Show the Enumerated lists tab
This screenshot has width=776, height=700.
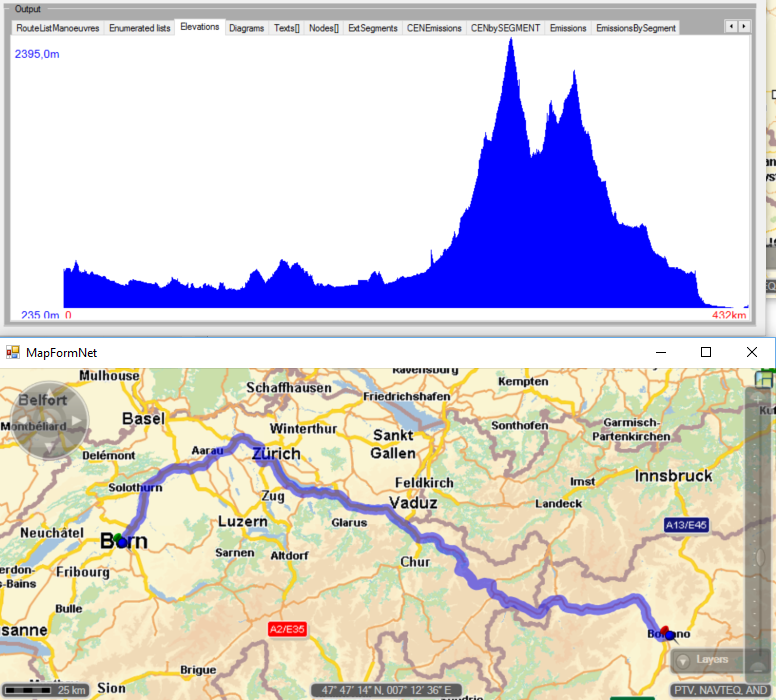[139, 28]
